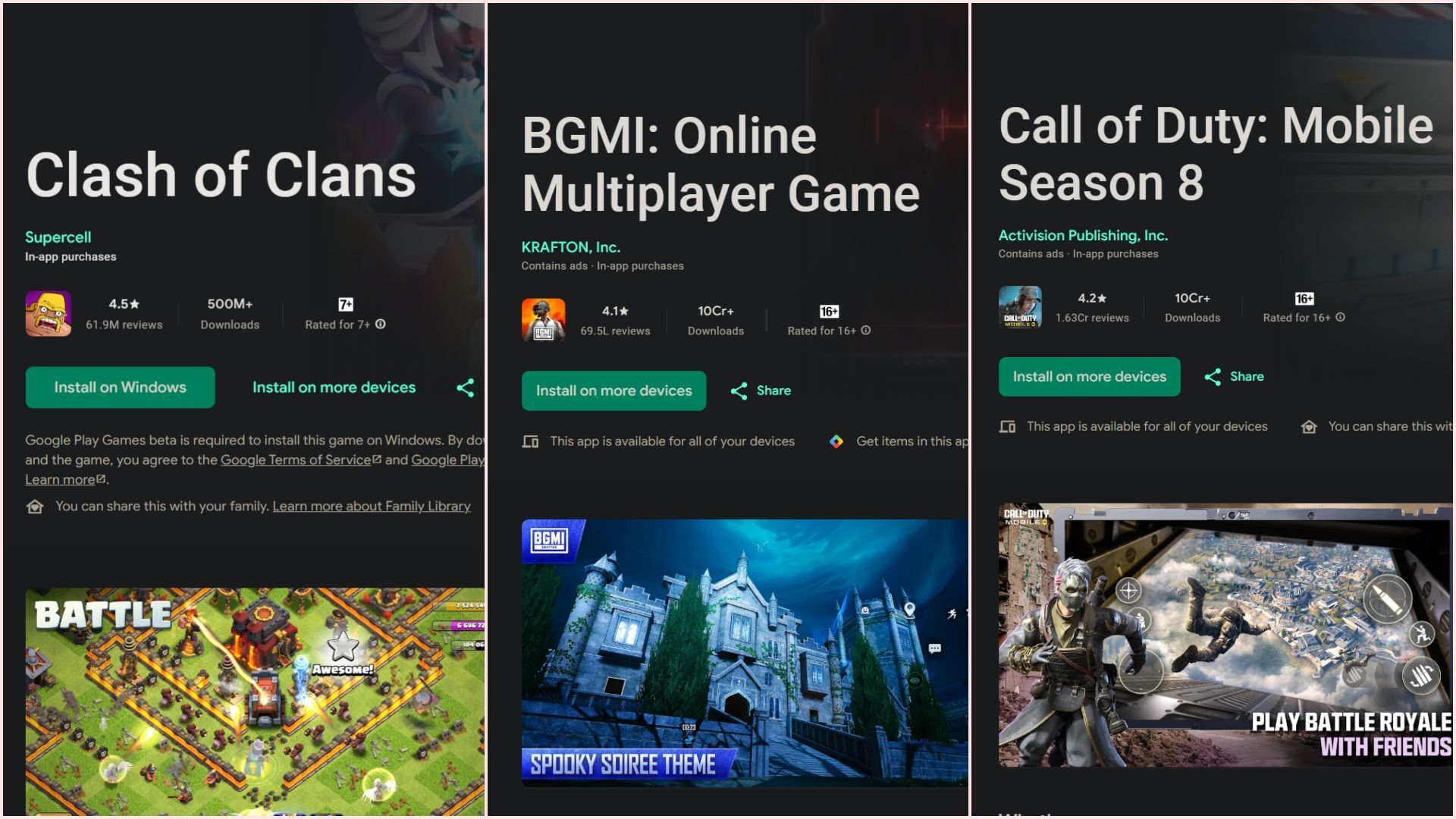The width and height of the screenshot is (1456, 819).
Task: Open KRAFTON, Inc. developer link
Action: point(570,247)
